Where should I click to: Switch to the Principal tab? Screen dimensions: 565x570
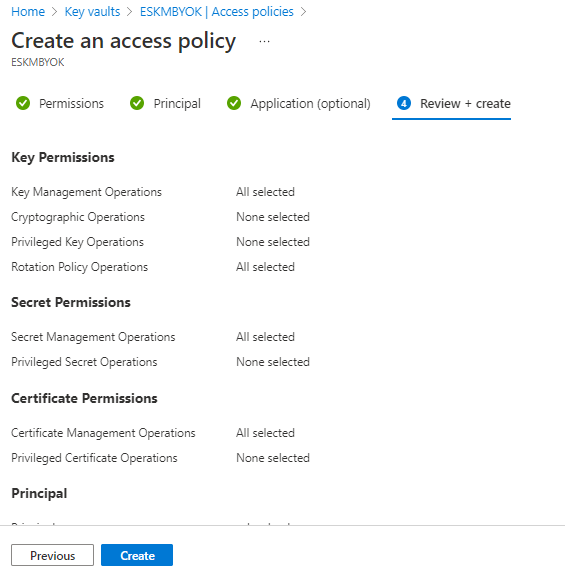[x=165, y=104]
